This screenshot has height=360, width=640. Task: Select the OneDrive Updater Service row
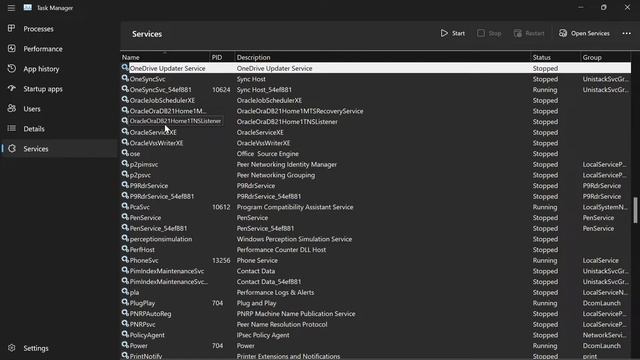pyautogui.click(x=376, y=68)
